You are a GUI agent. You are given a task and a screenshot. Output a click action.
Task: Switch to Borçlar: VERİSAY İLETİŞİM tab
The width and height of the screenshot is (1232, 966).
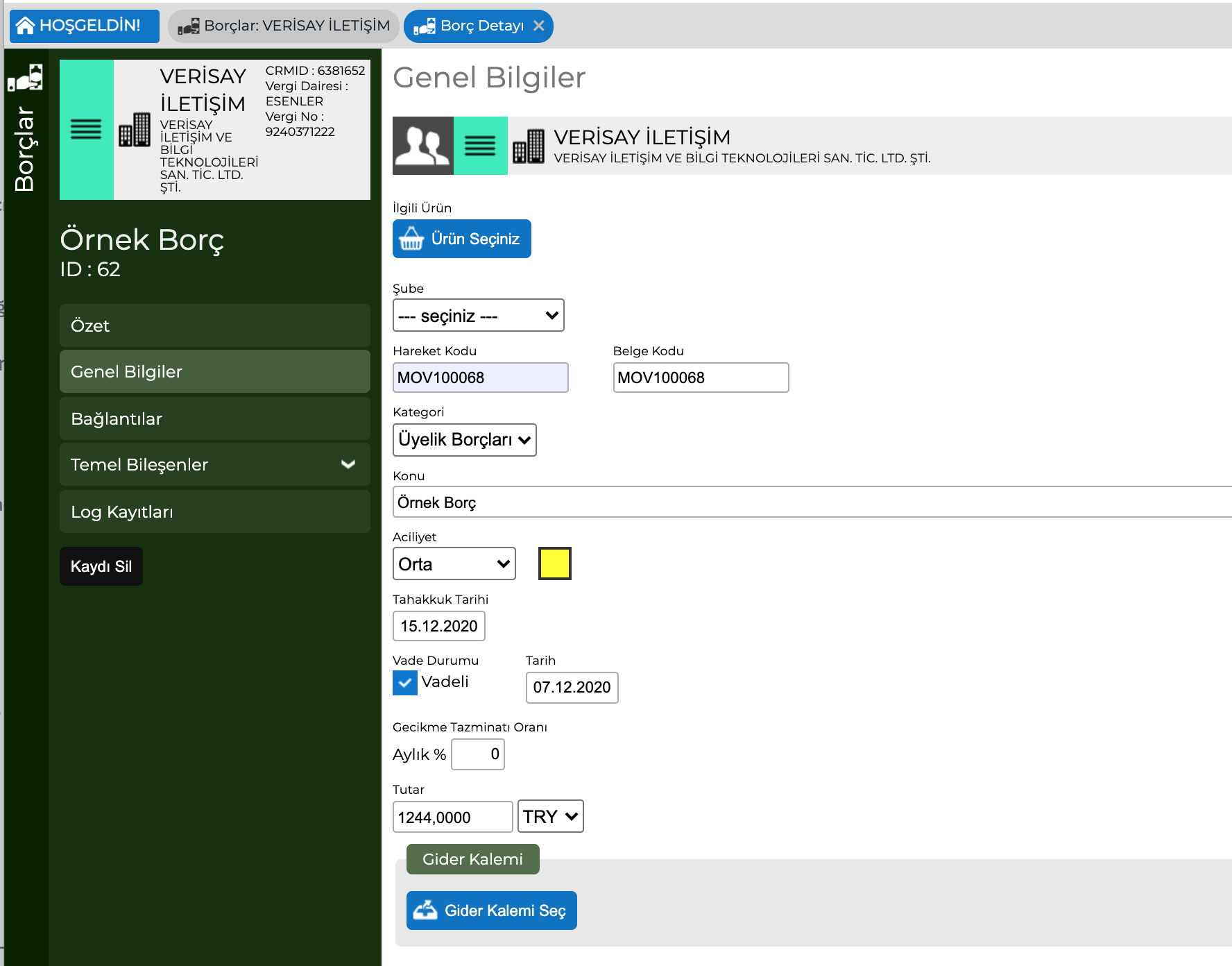point(283,26)
